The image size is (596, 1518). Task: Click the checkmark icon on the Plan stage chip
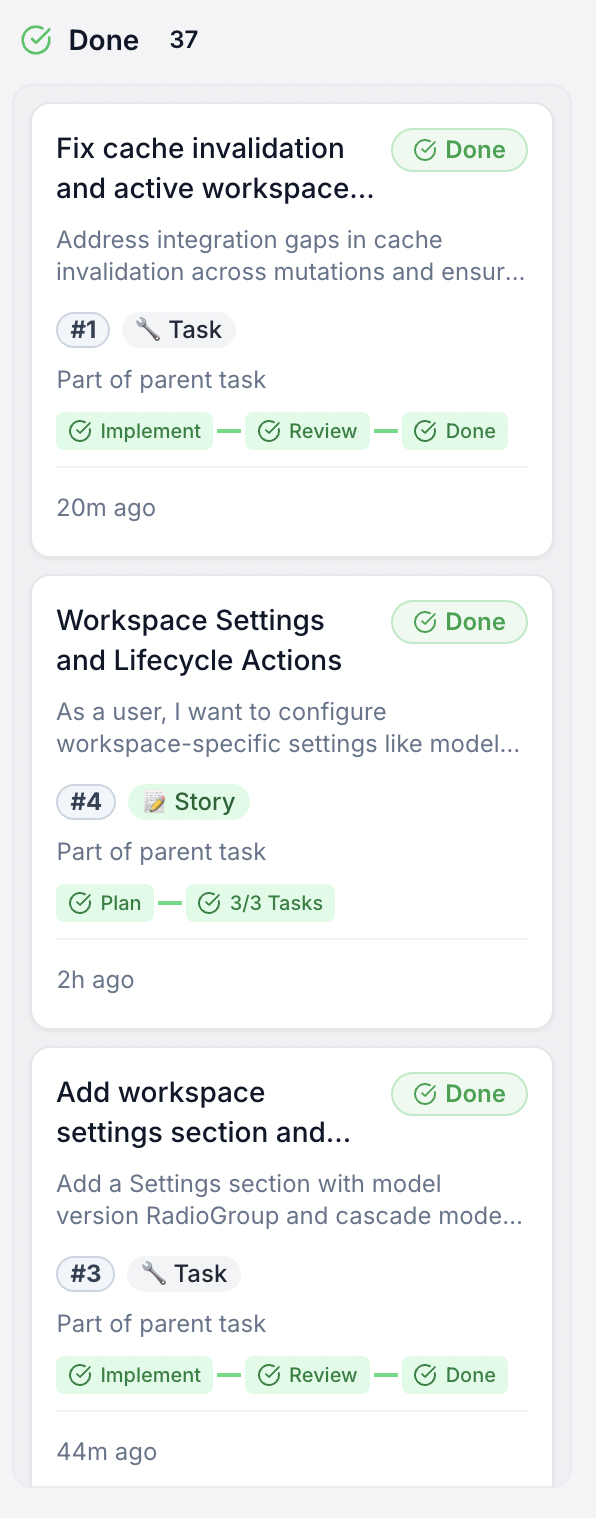79,902
